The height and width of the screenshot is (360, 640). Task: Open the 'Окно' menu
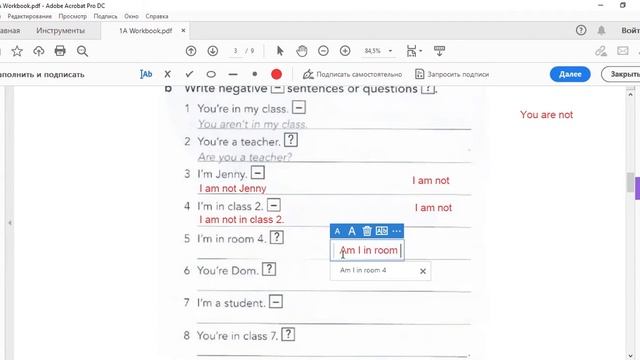[131, 16]
